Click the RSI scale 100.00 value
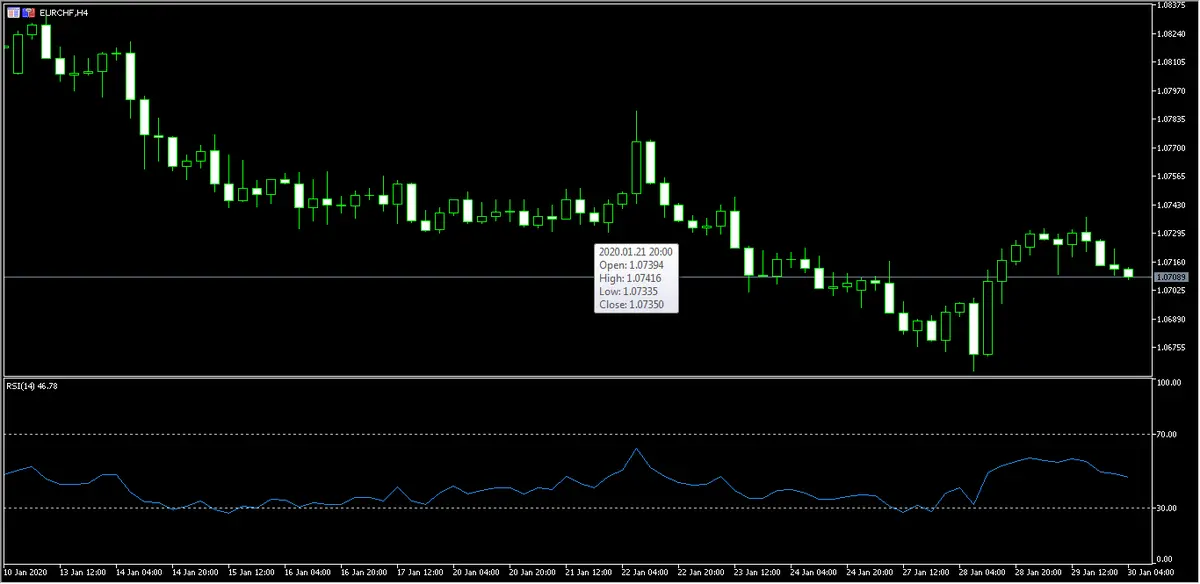 point(1169,383)
